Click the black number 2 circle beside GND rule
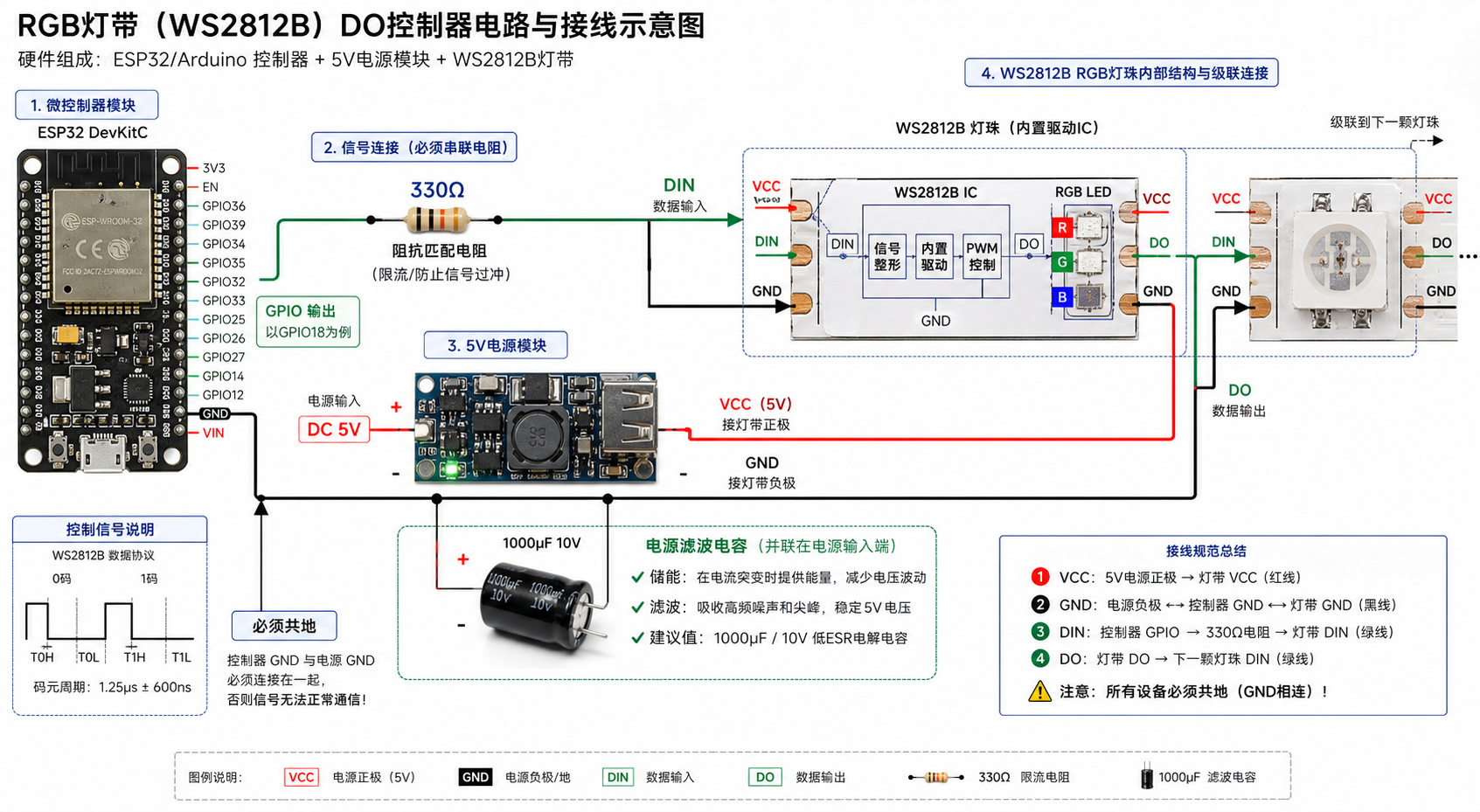This screenshot has width=1480, height=812. 1039,604
